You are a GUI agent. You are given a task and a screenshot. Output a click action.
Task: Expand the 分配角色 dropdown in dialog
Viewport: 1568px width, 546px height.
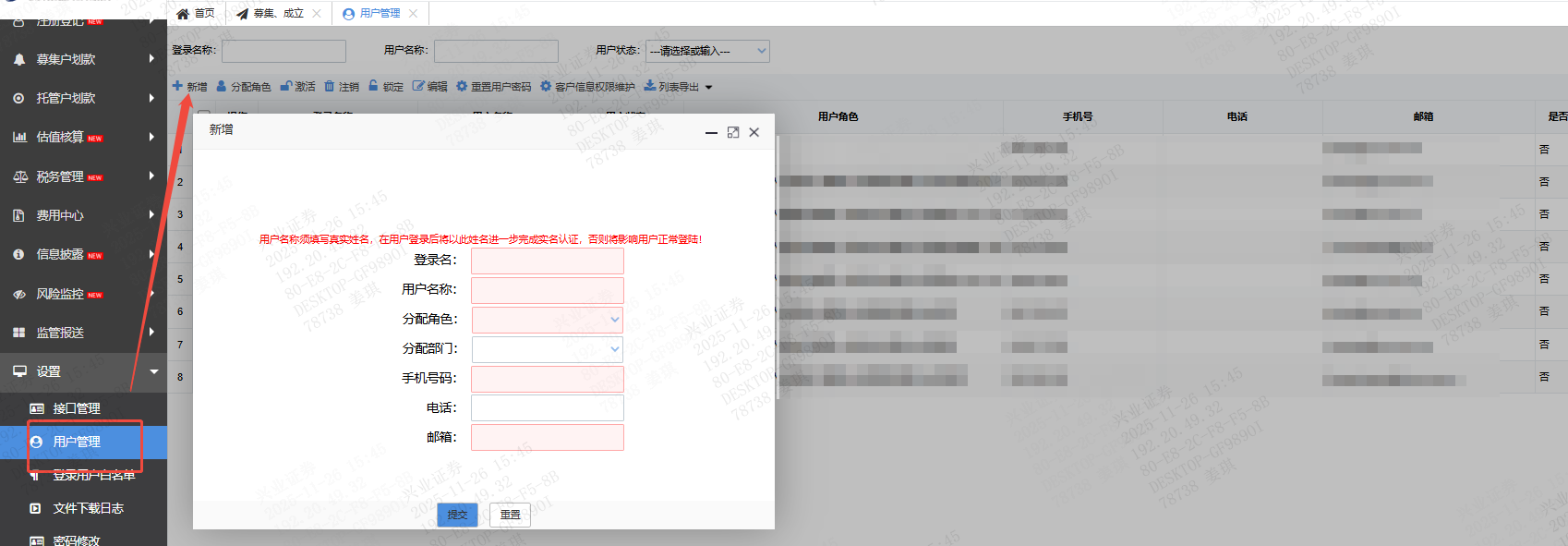[x=614, y=320]
